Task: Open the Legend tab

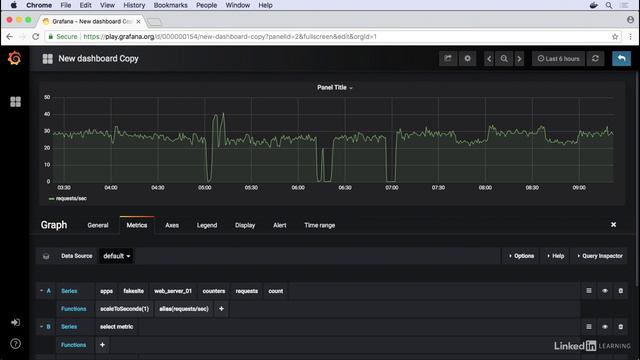Action: [x=207, y=225]
